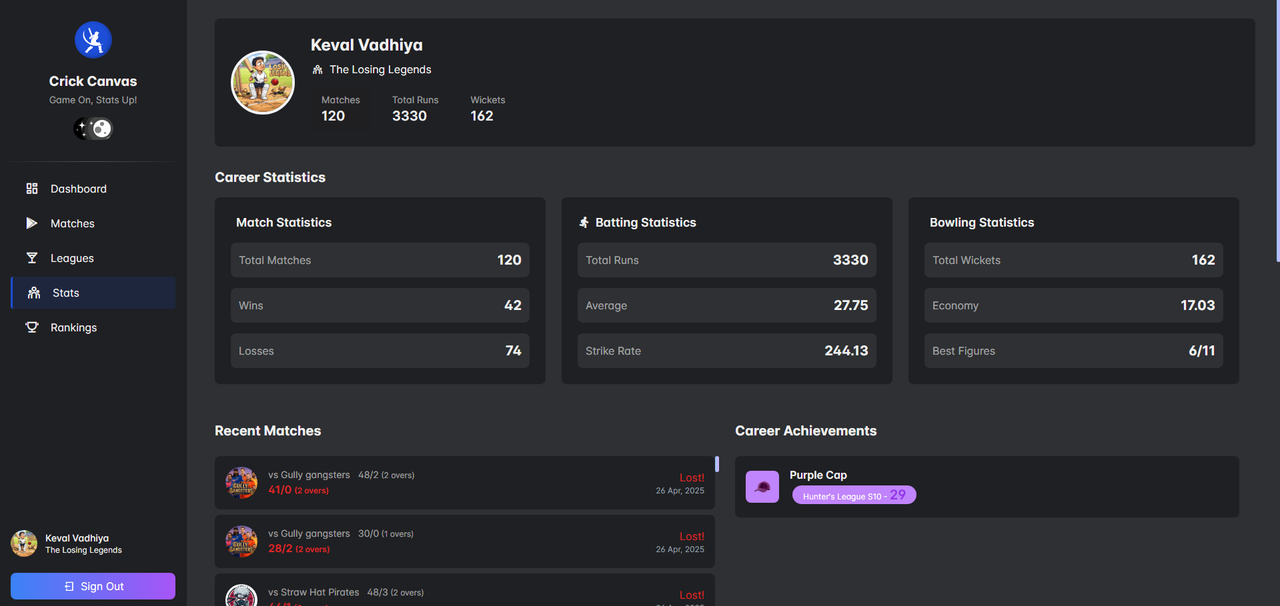Click the Sign Out button
The height and width of the screenshot is (606, 1280).
93,586
